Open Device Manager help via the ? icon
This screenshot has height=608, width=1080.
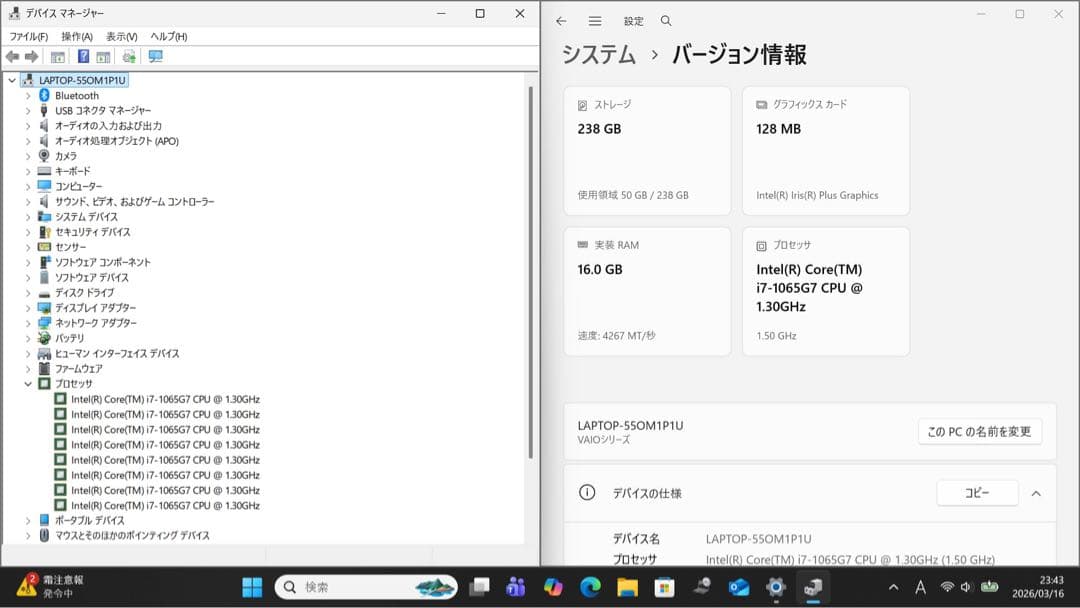click(x=84, y=57)
